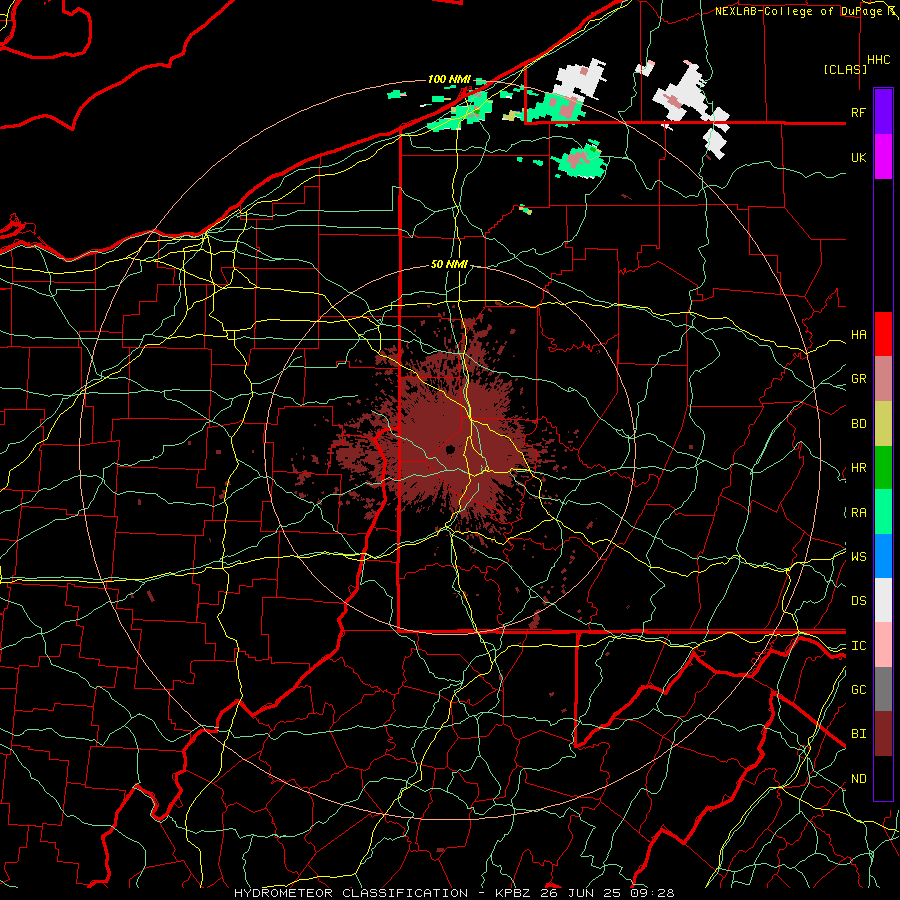Click the 100 NMI range ring label

[449, 79]
